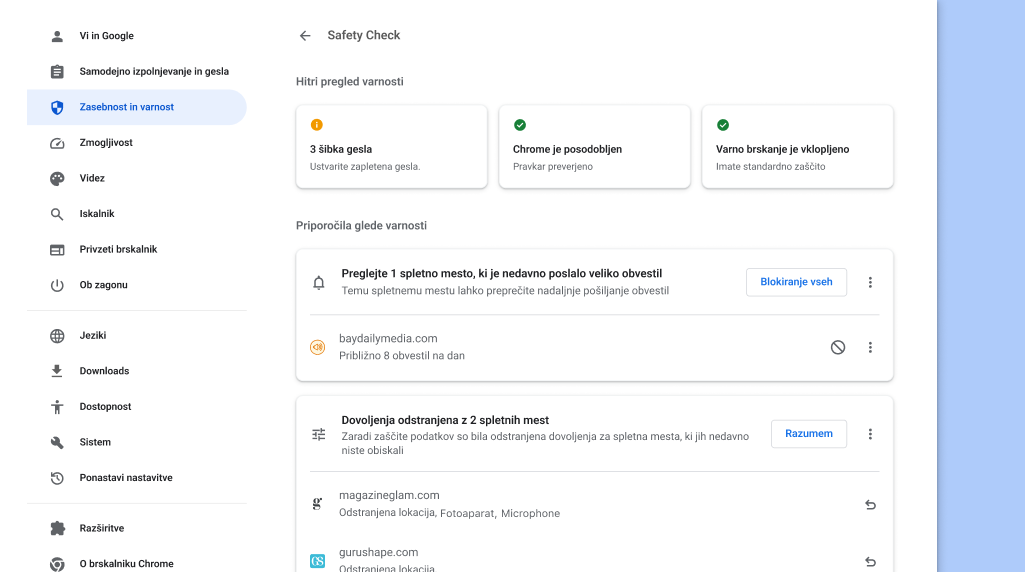The width and height of the screenshot is (1025, 572).
Task: Click the Razumem button
Action: point(809,434)
